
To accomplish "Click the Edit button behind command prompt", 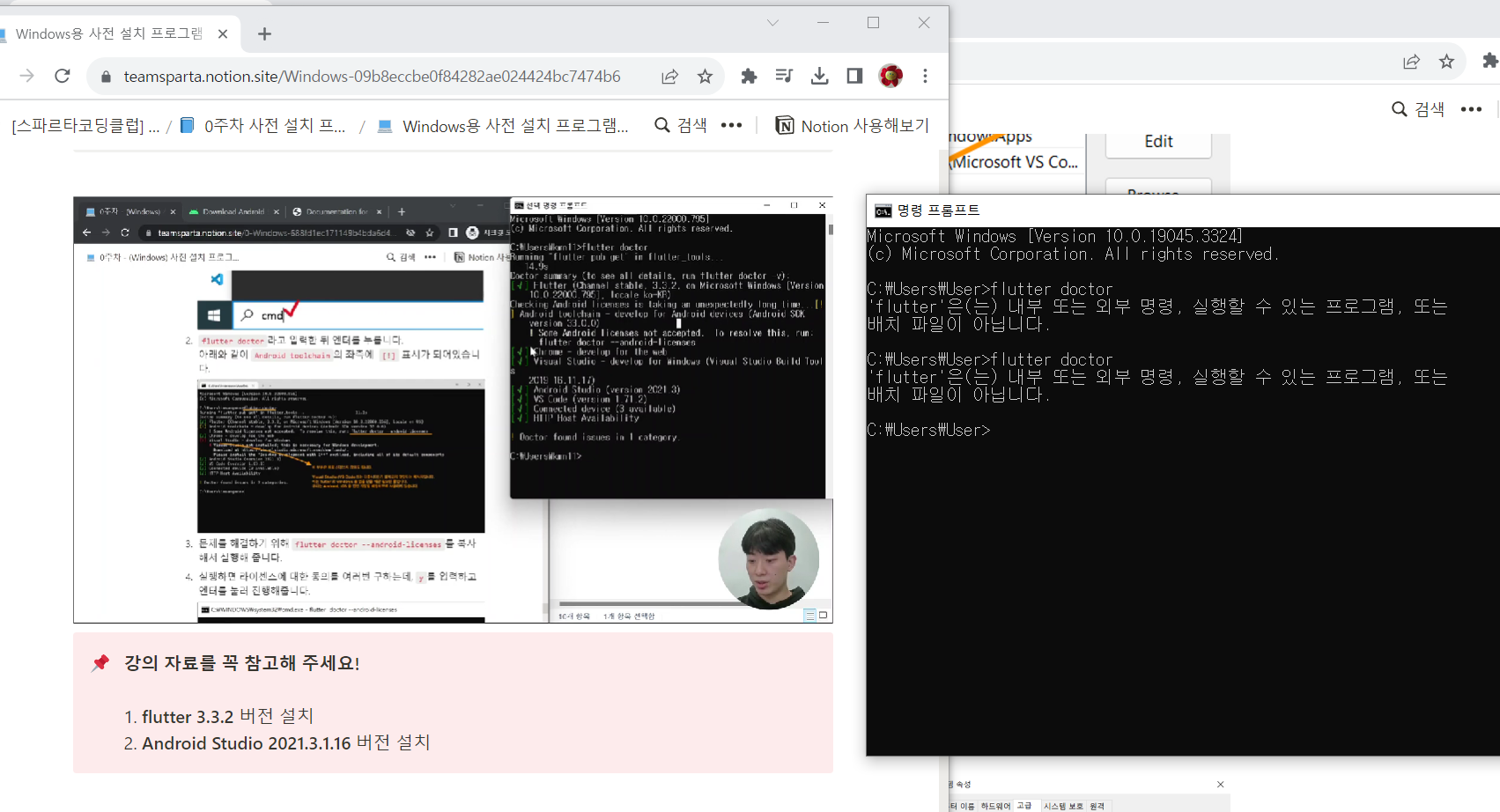I will [x=1158, y=142].
